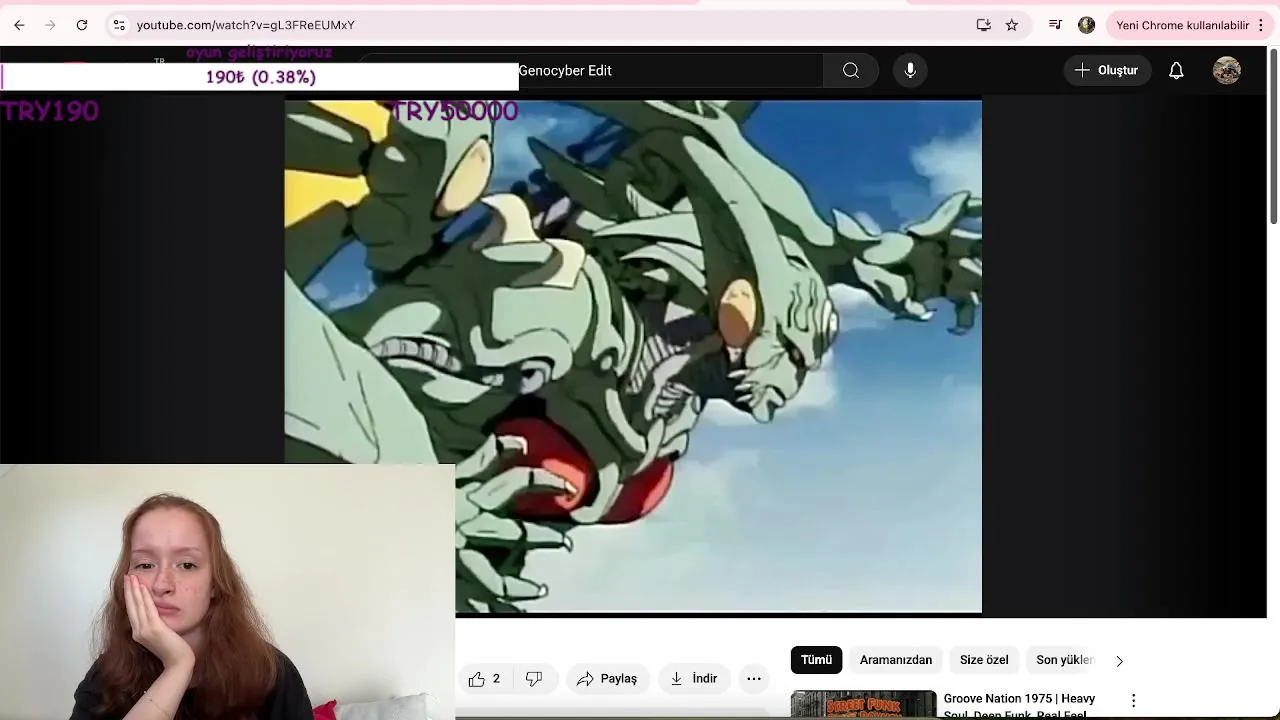Open Chrome profile avatar in toolbar
This screenshot has height=720, width=1280.
pos(1086,25)
